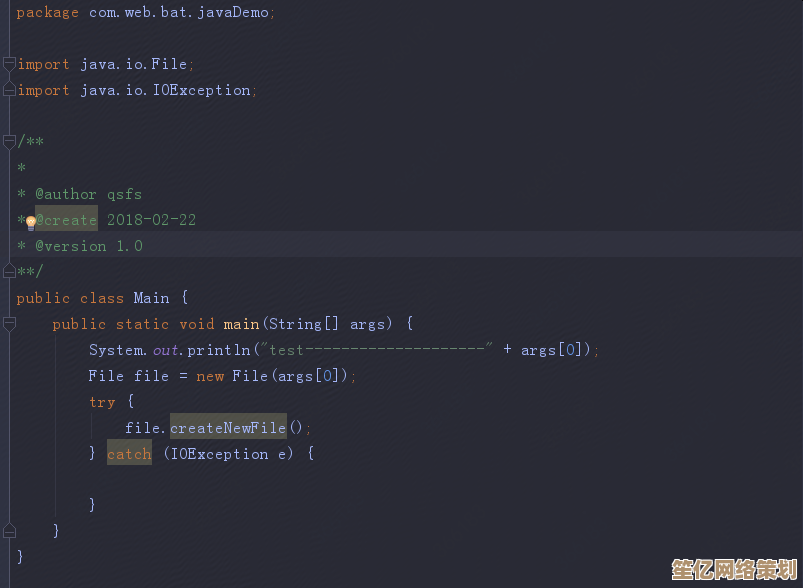
Task: Click the highlighted createNewFile method call
Action: (x=228, y=428)
